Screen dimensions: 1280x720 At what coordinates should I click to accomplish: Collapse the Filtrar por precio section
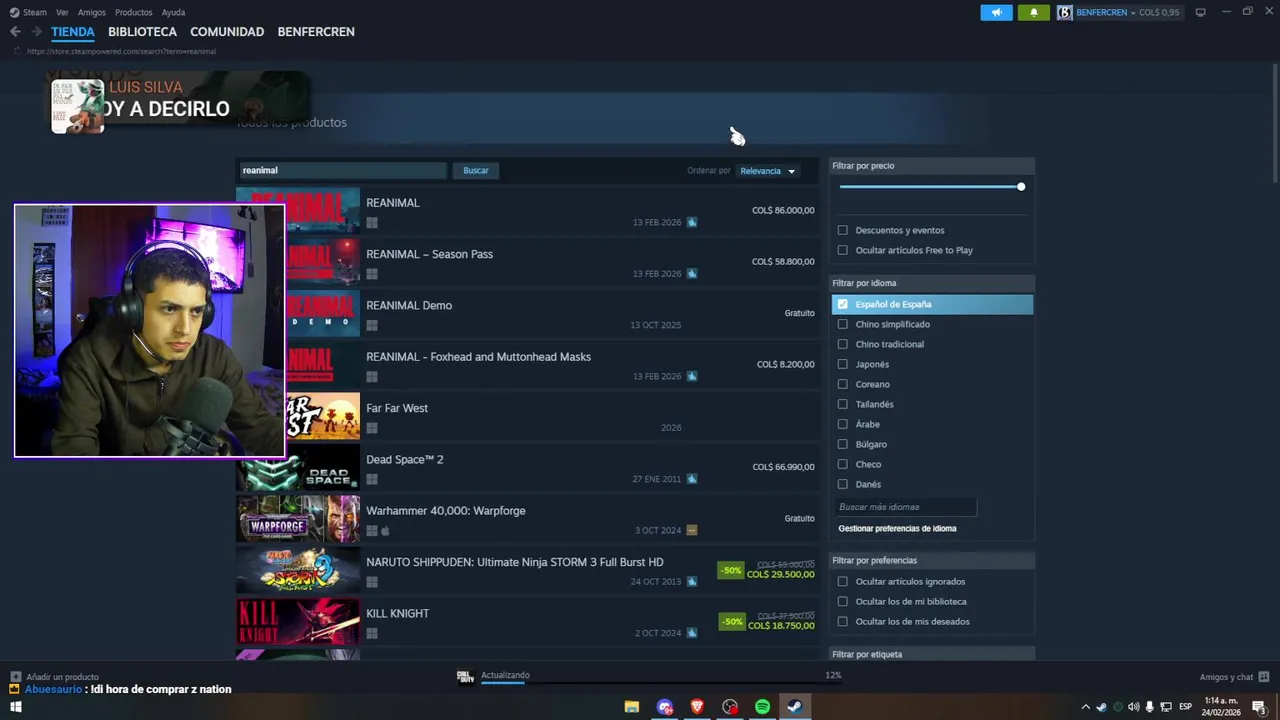931,166
